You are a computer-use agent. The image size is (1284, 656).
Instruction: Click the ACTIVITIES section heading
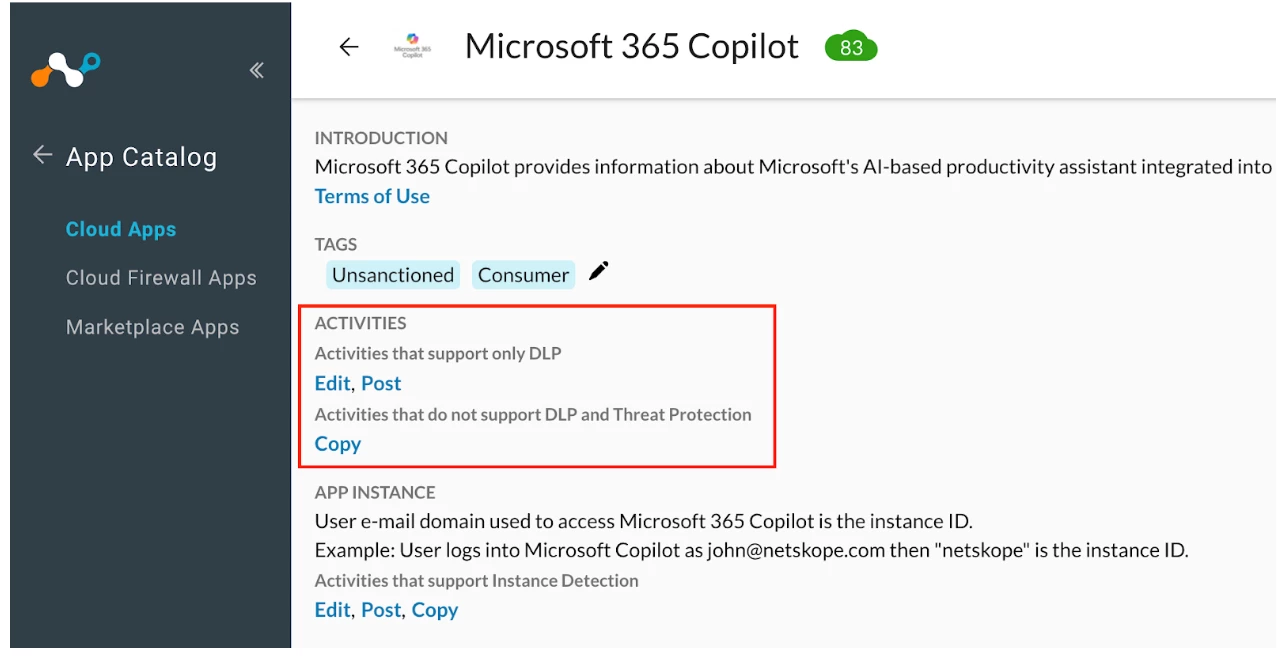coord(360,323)
